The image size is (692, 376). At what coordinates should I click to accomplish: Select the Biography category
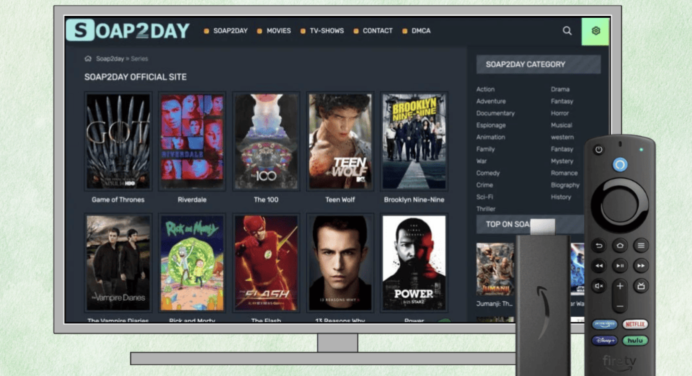(565, 185)
